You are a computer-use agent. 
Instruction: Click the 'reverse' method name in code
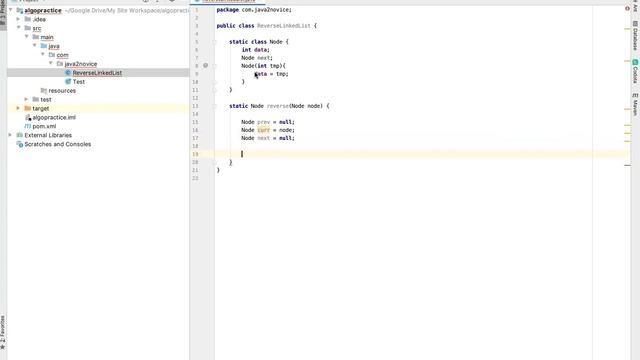click(x=278, y=106)
